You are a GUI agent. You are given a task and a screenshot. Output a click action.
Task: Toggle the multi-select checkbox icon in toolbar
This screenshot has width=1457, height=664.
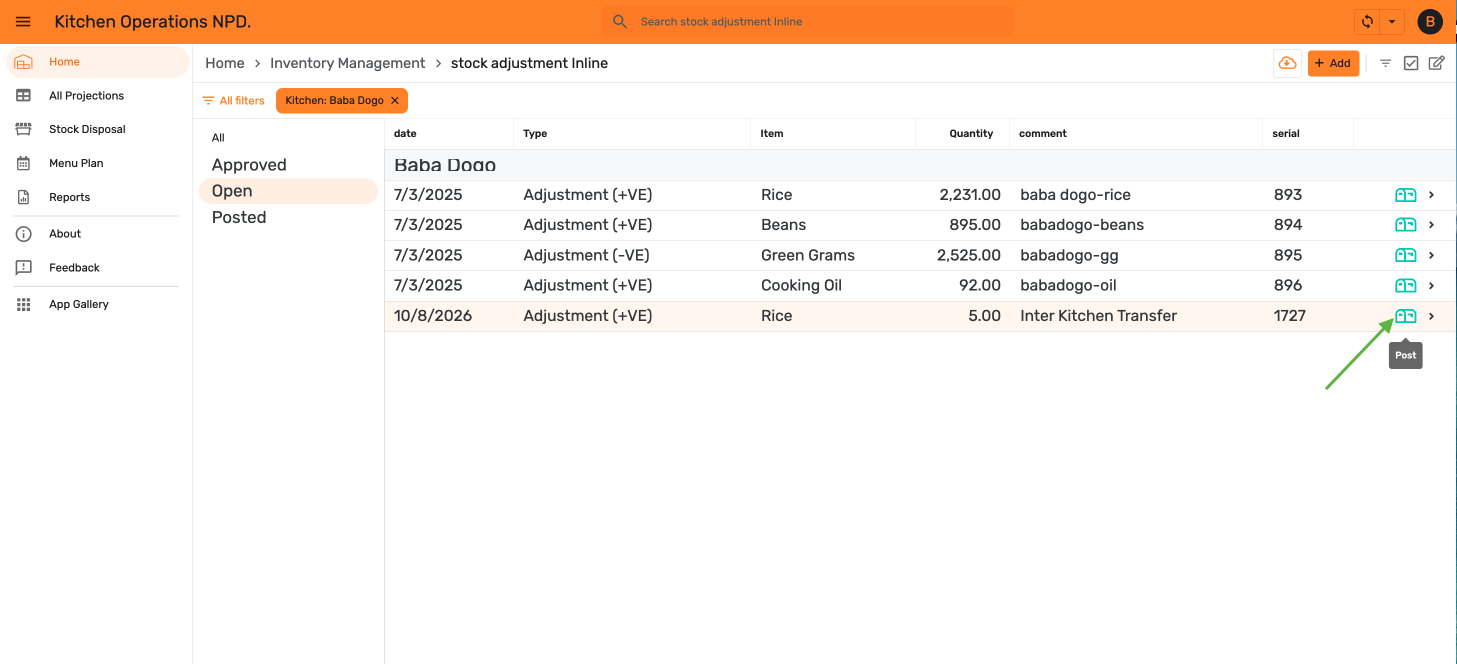pyautogui.click(x=1411, y=63)
